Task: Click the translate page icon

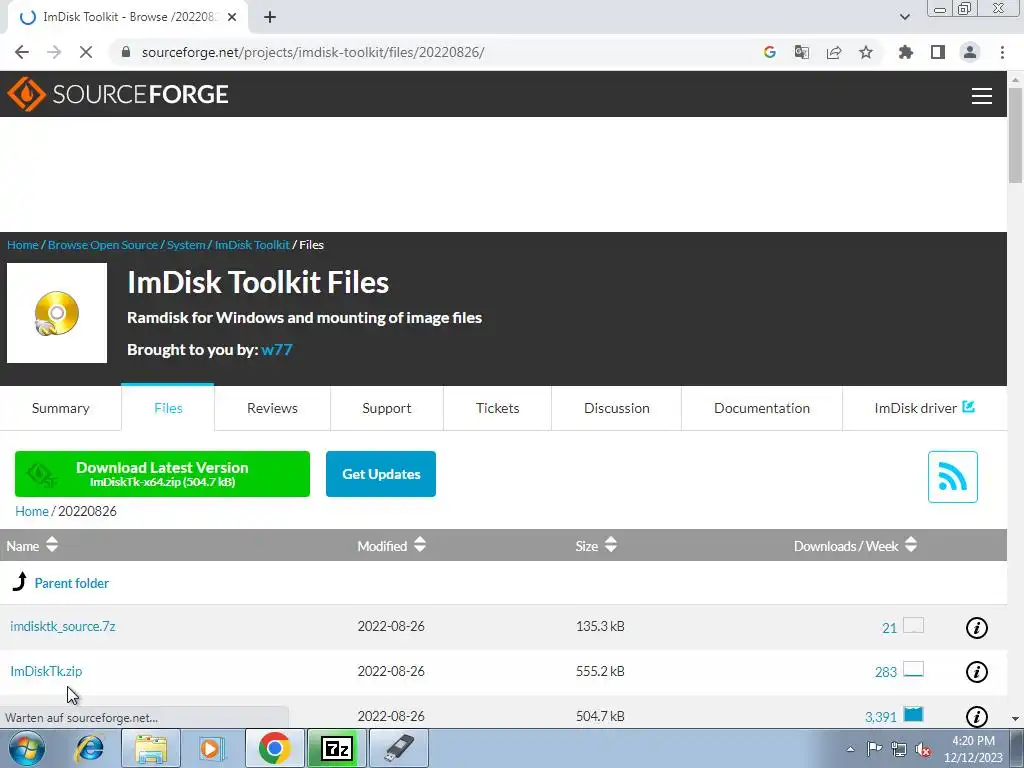Action: (x=802, y=52)
